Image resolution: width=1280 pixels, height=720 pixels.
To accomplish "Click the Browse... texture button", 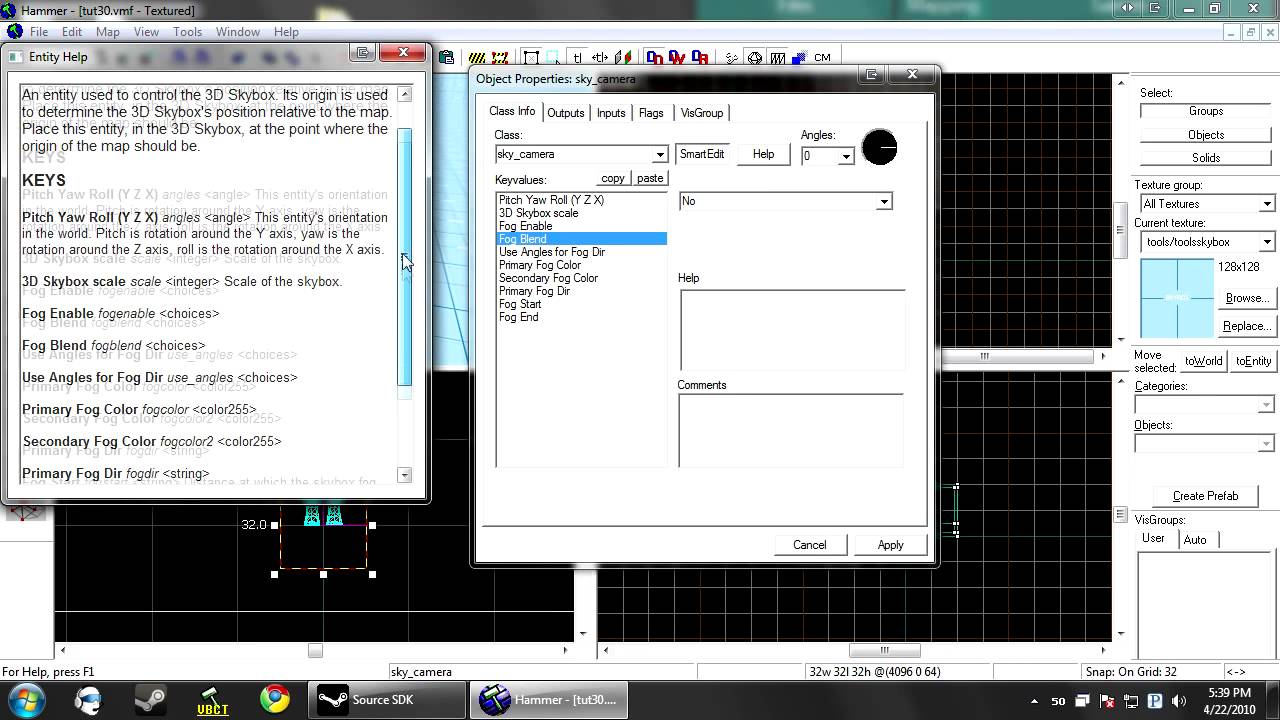I will tap(1246, 298).
